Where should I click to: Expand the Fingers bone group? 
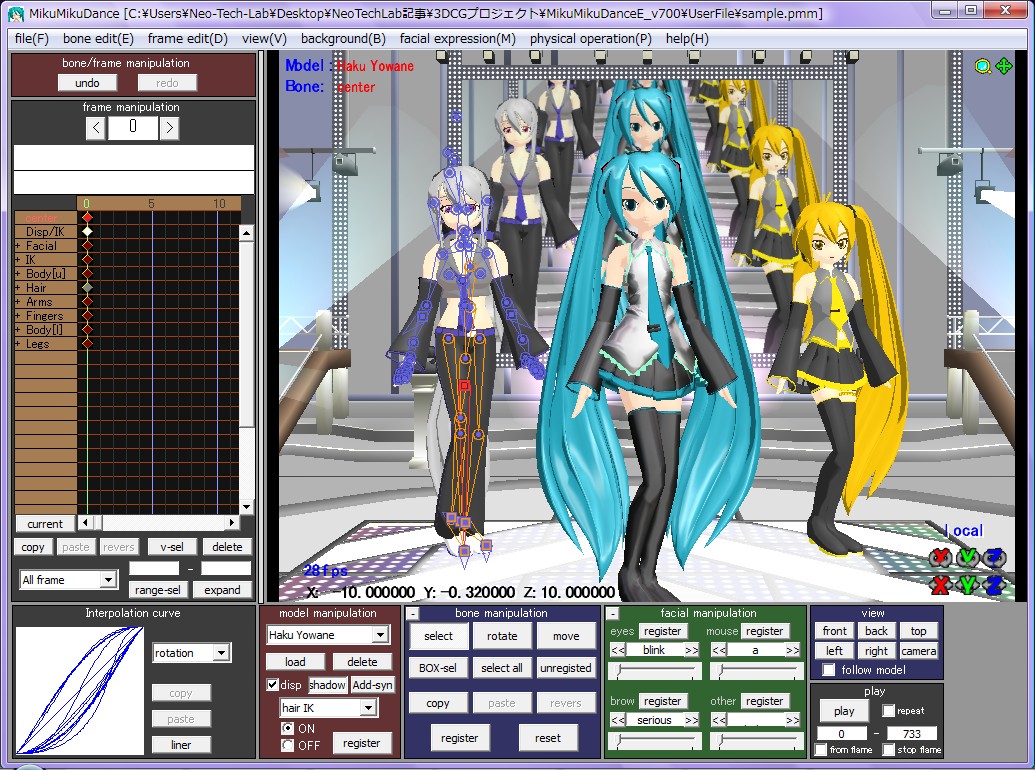click(18, 316)
